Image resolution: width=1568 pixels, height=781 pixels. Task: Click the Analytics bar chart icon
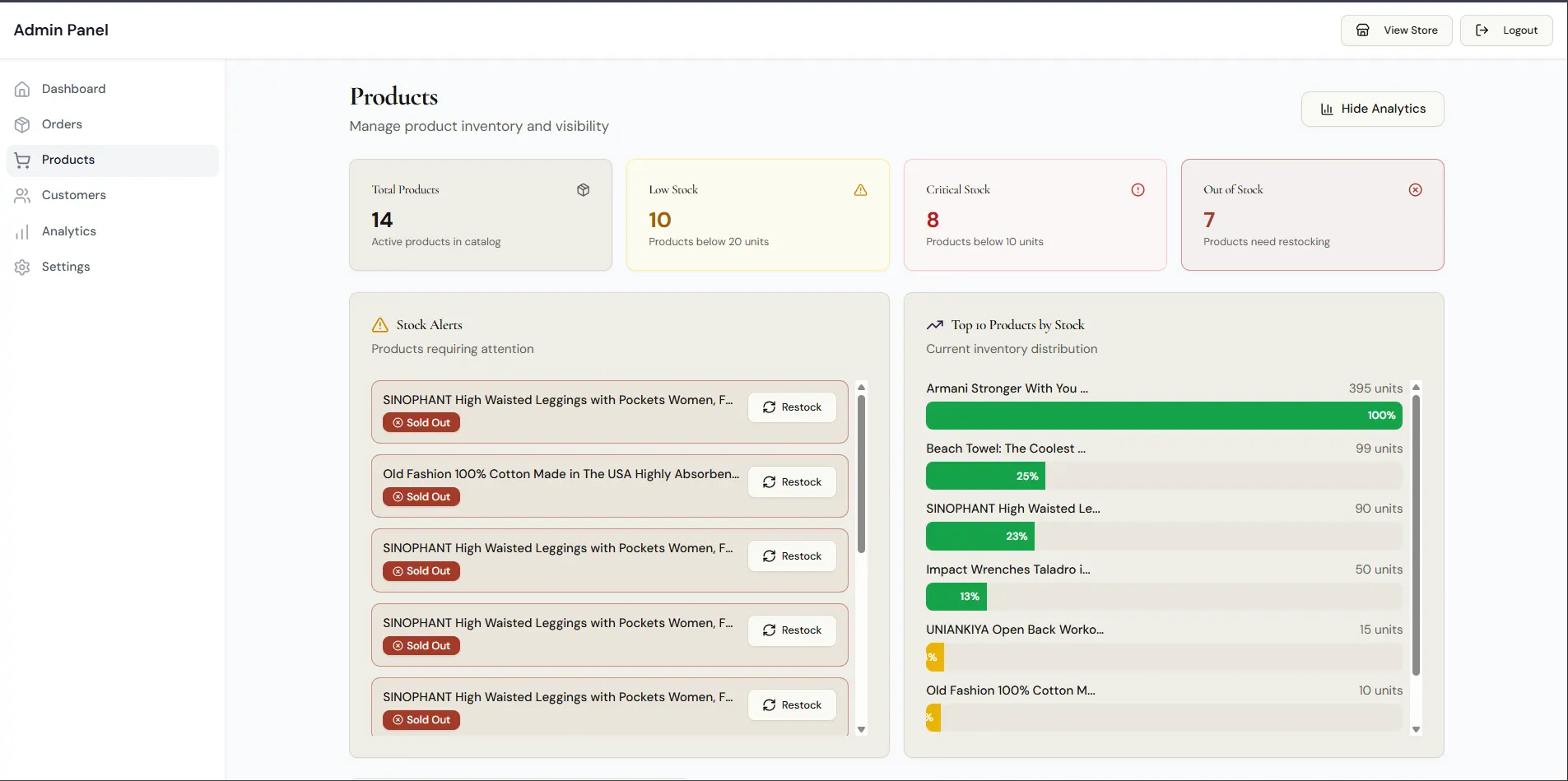[x=21, y=231]
